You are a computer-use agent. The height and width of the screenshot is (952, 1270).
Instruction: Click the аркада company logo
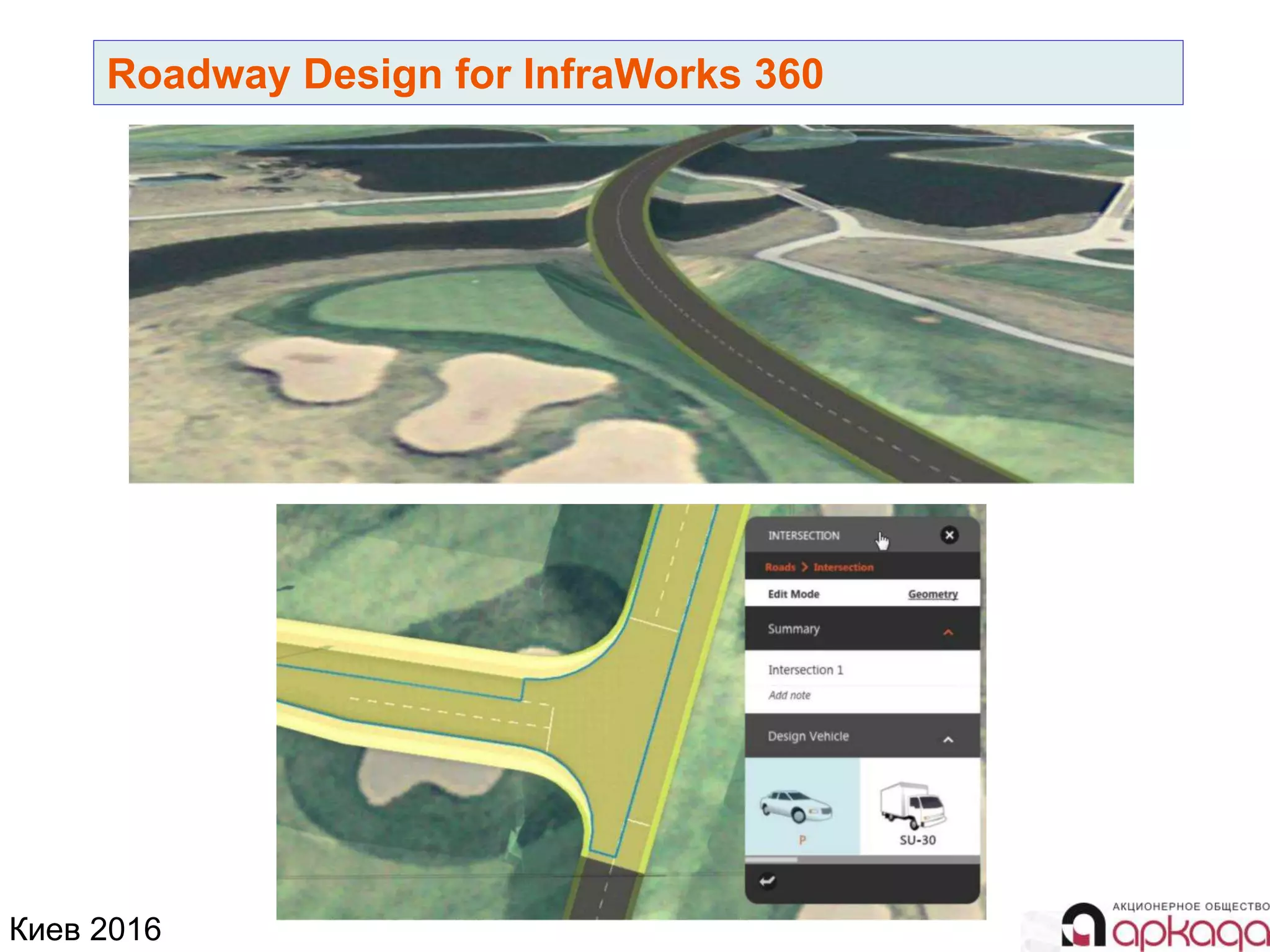1166,925
